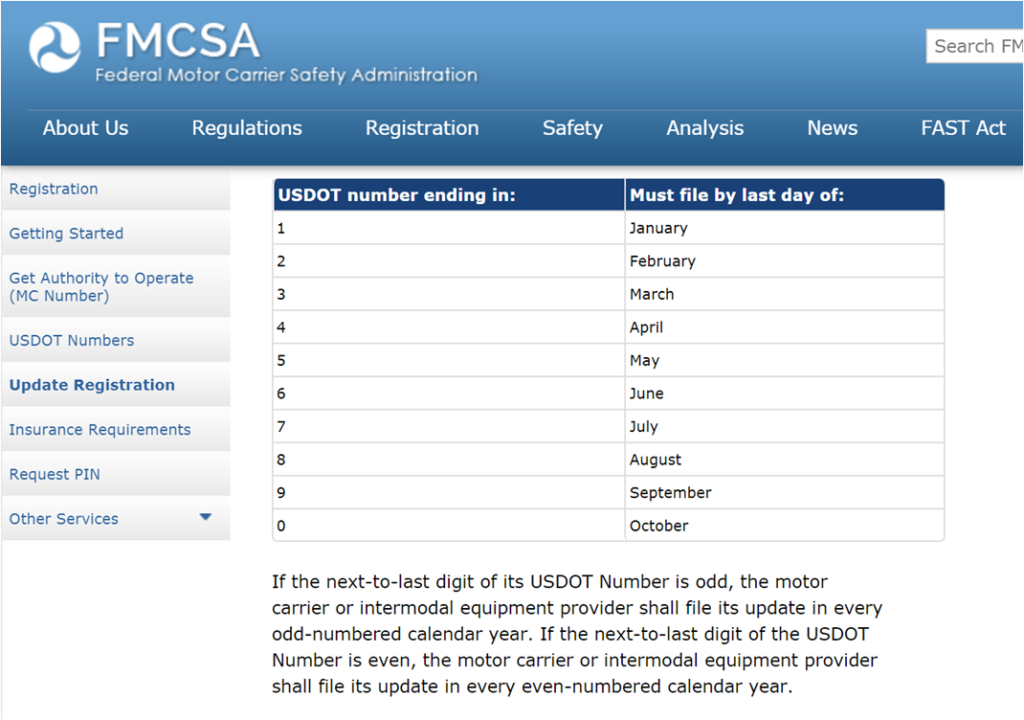Open the Registration sidebar link

pos(53,189)
